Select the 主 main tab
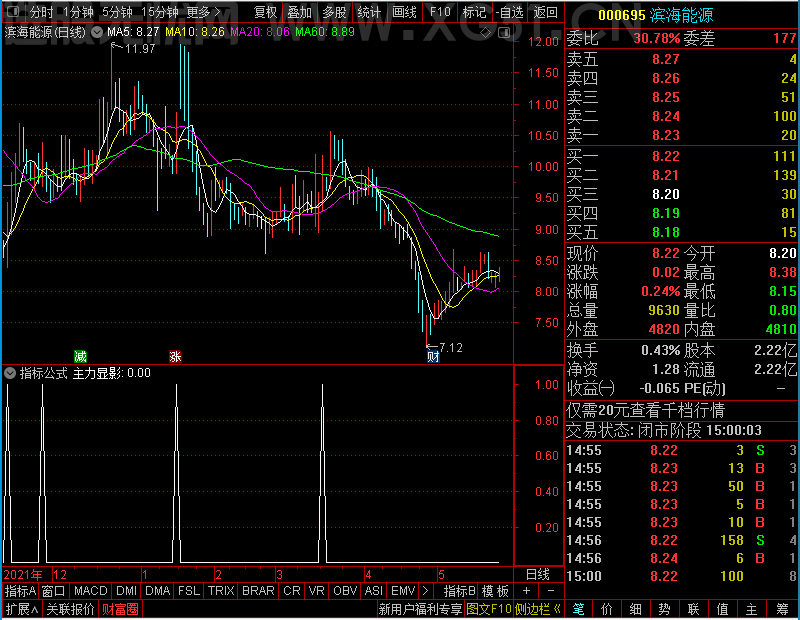 point(751,609)
